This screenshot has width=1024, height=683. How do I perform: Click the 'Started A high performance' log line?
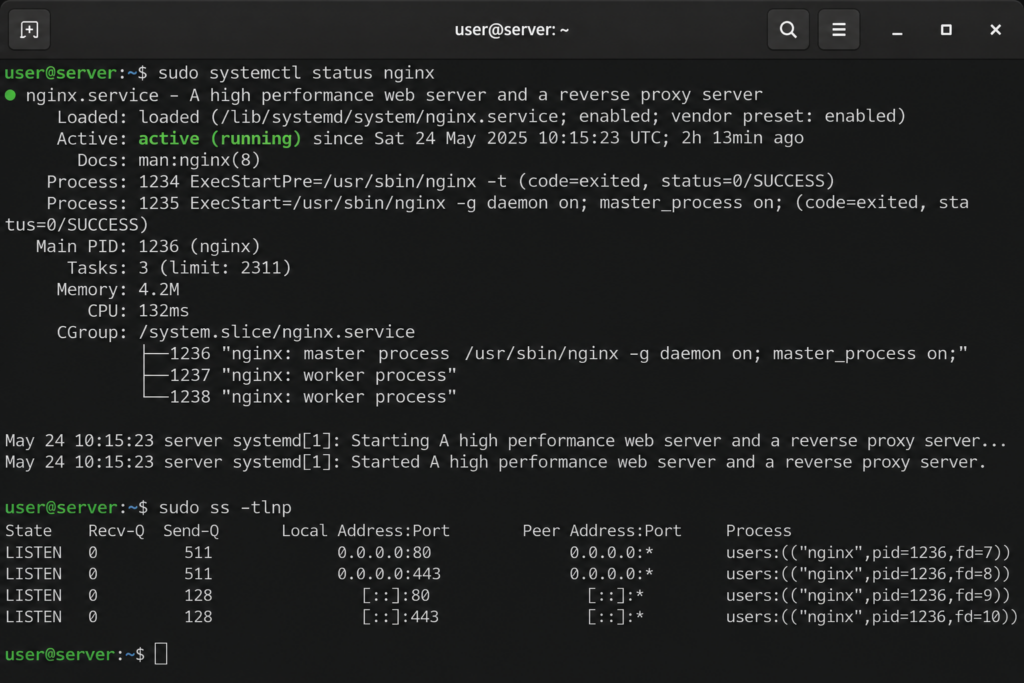pyautogui.click(x=496, y=462)
